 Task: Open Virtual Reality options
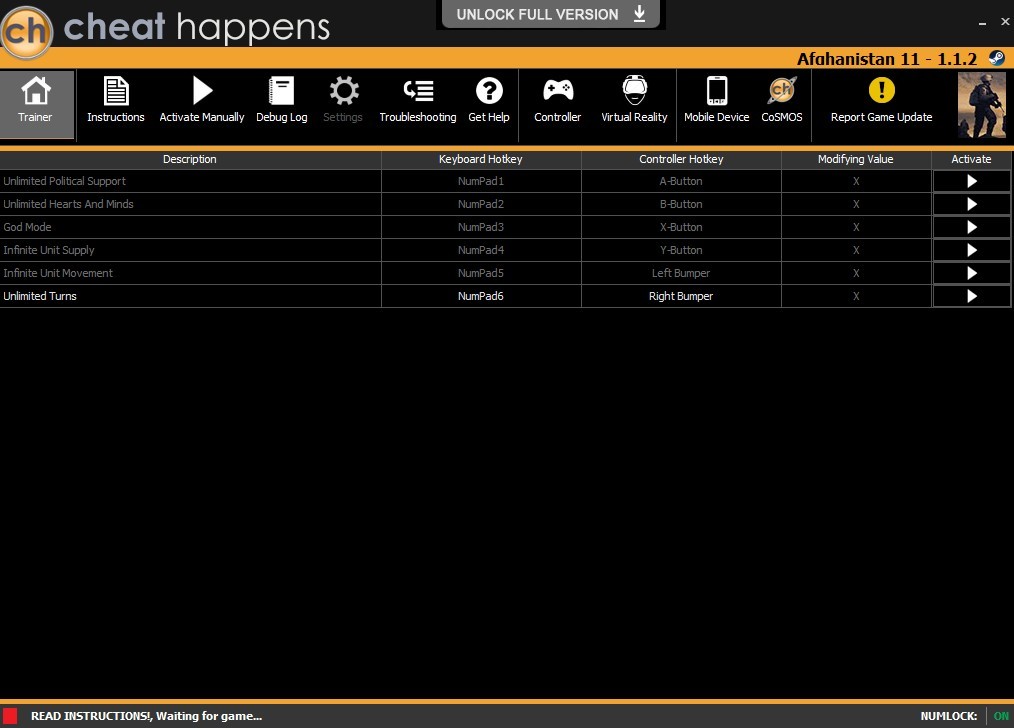634,100
